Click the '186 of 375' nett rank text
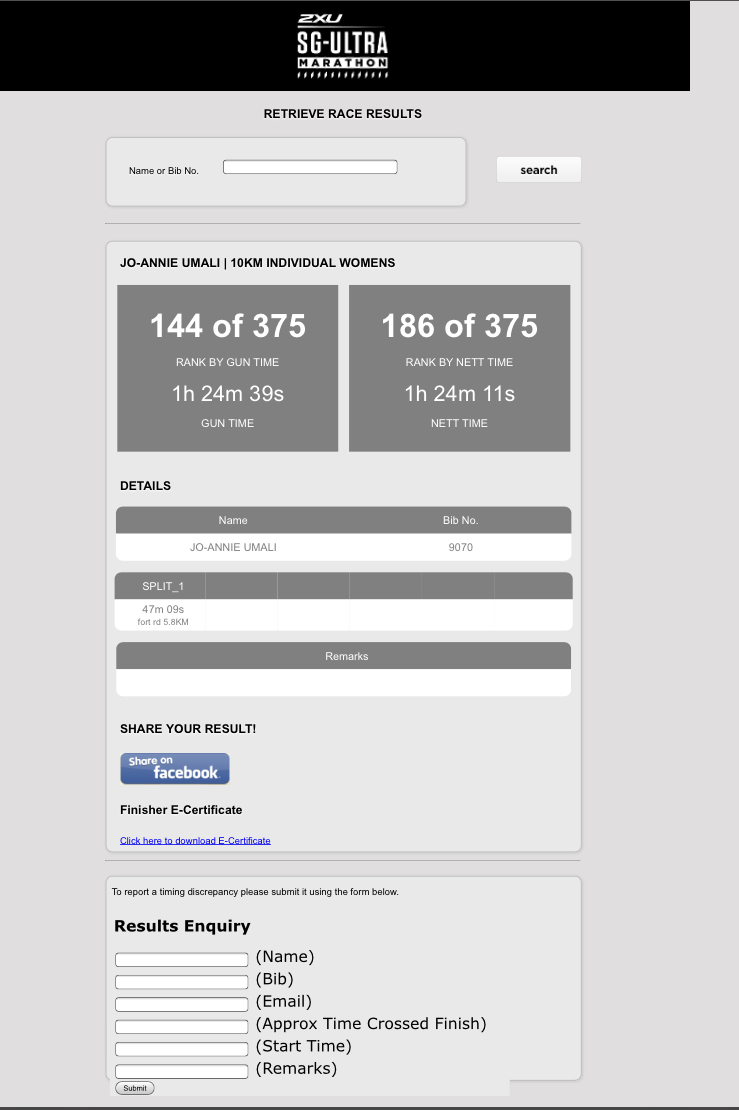This screenshot has height=1110, width=739. pyautogui.click(x=459, y=326)
